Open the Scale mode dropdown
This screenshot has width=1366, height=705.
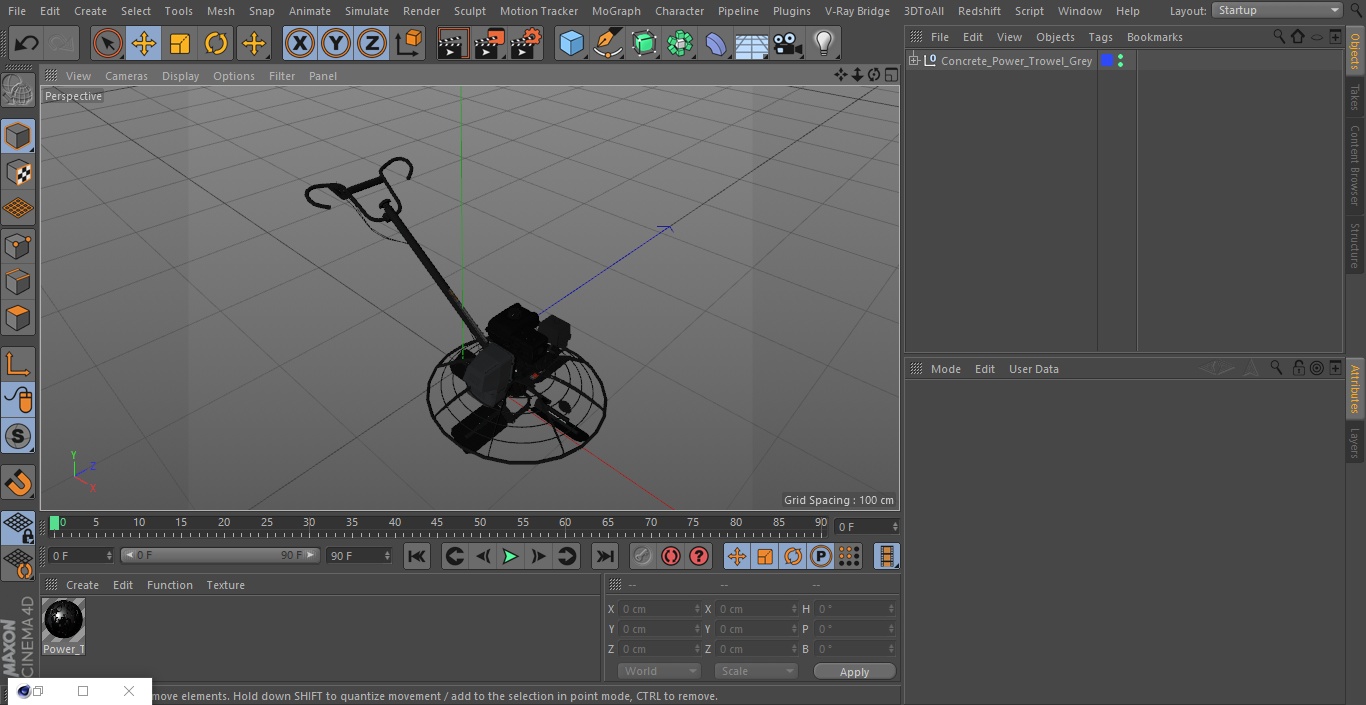click(756, 671)
